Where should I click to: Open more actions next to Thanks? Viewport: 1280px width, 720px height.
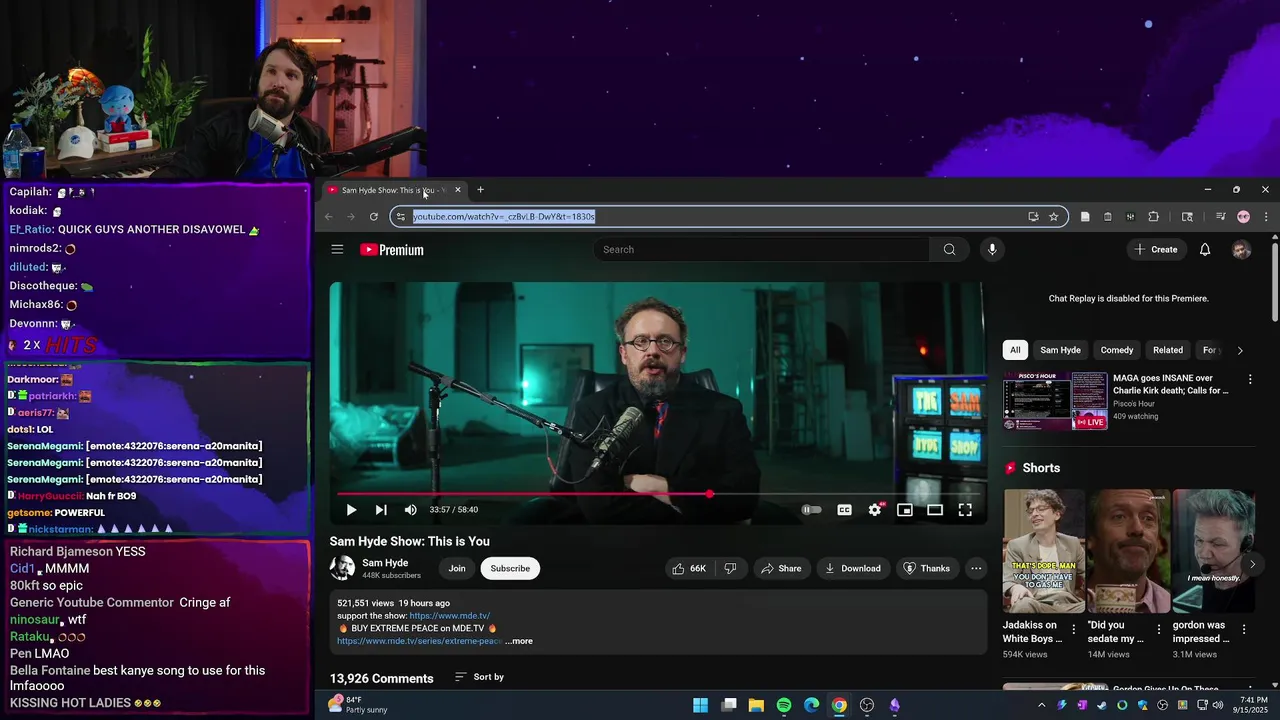coord(976,569)
